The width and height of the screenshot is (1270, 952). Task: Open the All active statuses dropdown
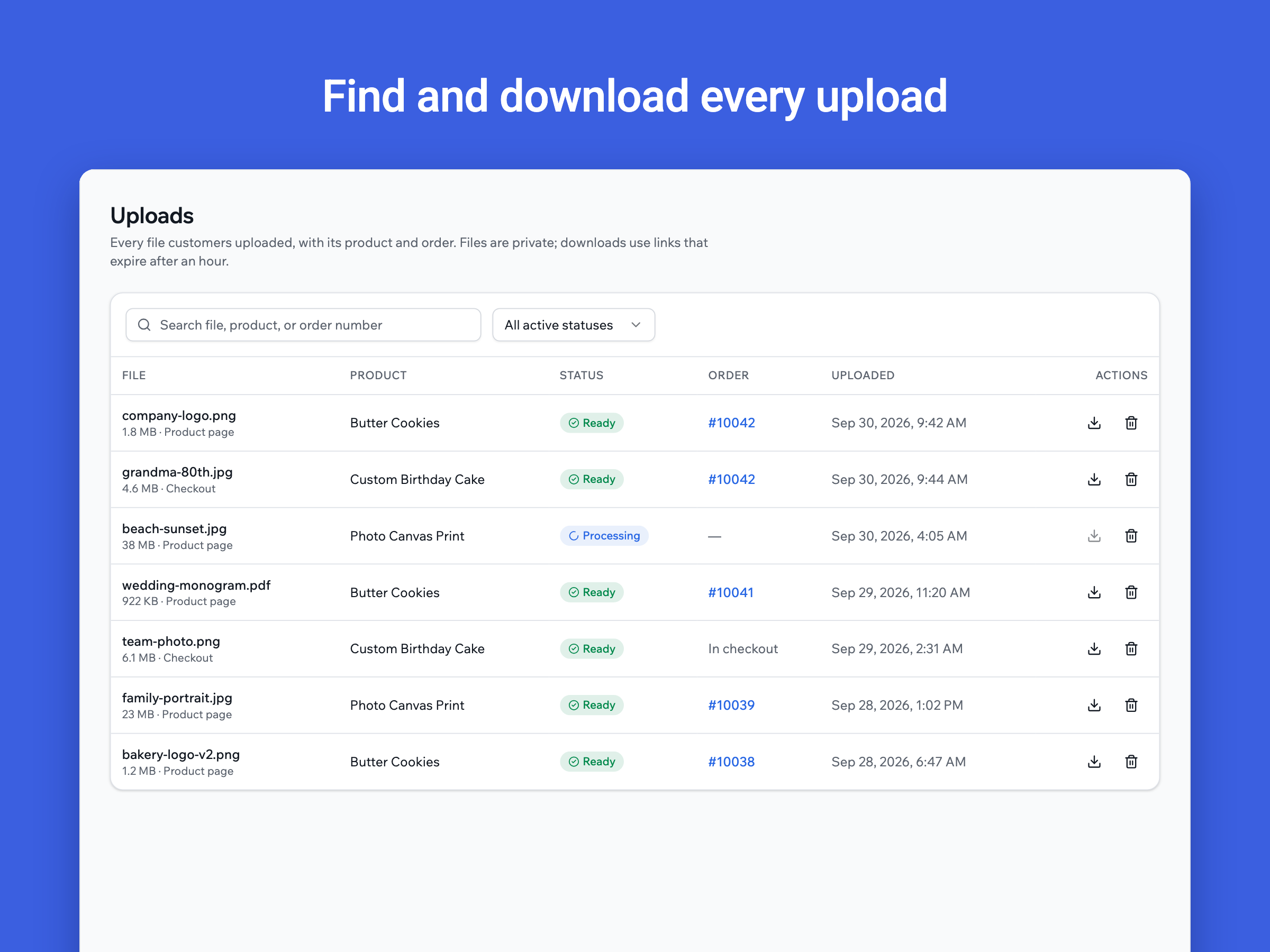tap(573, 325)
